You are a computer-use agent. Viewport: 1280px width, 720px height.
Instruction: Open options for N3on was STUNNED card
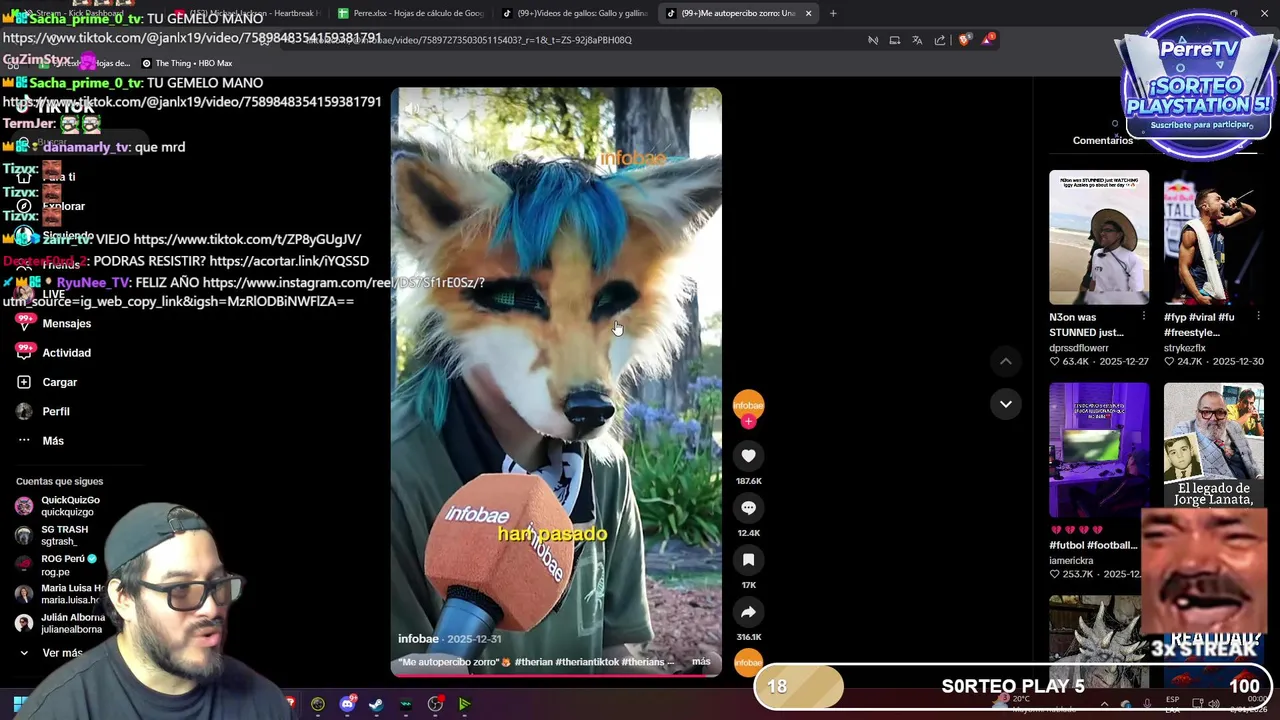1143,317
